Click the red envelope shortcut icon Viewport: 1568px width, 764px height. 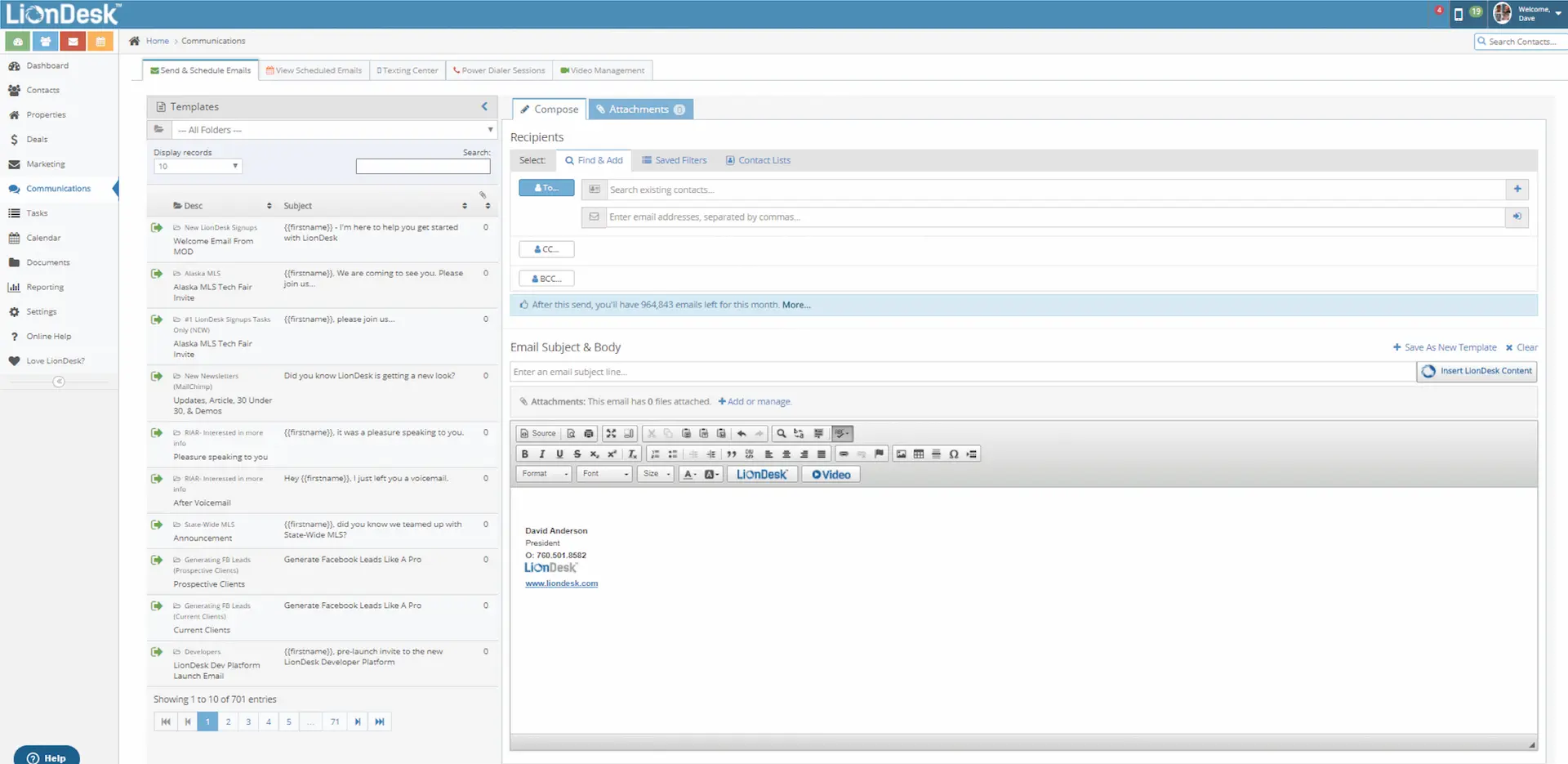coord(73,41)
